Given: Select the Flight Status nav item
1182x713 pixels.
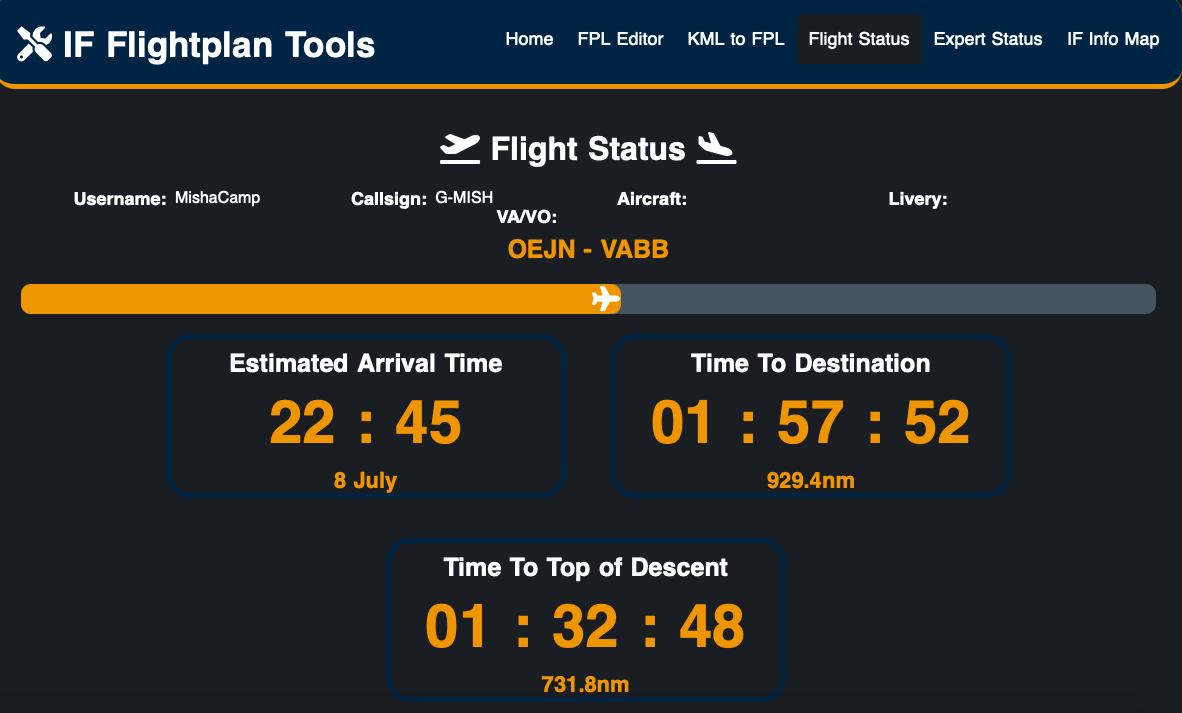Looking at the screenshot, I should [x=859, y=39].
